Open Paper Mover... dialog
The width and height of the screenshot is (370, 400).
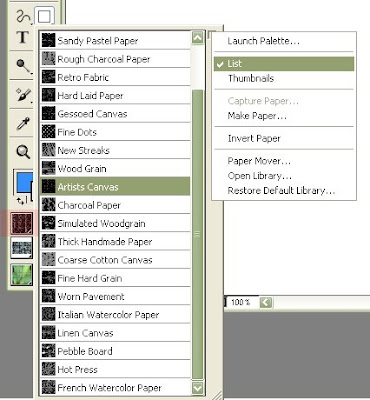tap(284, 161)
